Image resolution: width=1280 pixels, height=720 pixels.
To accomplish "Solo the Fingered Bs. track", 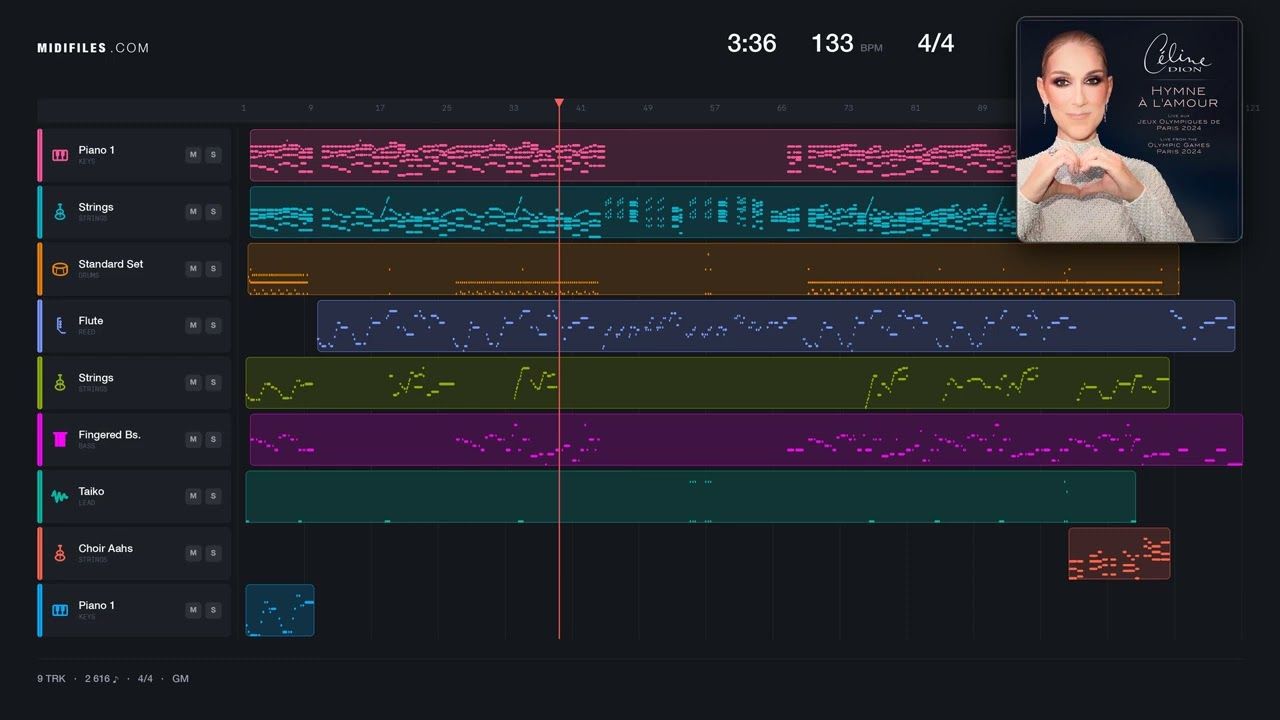I will (x=213, y=439).
